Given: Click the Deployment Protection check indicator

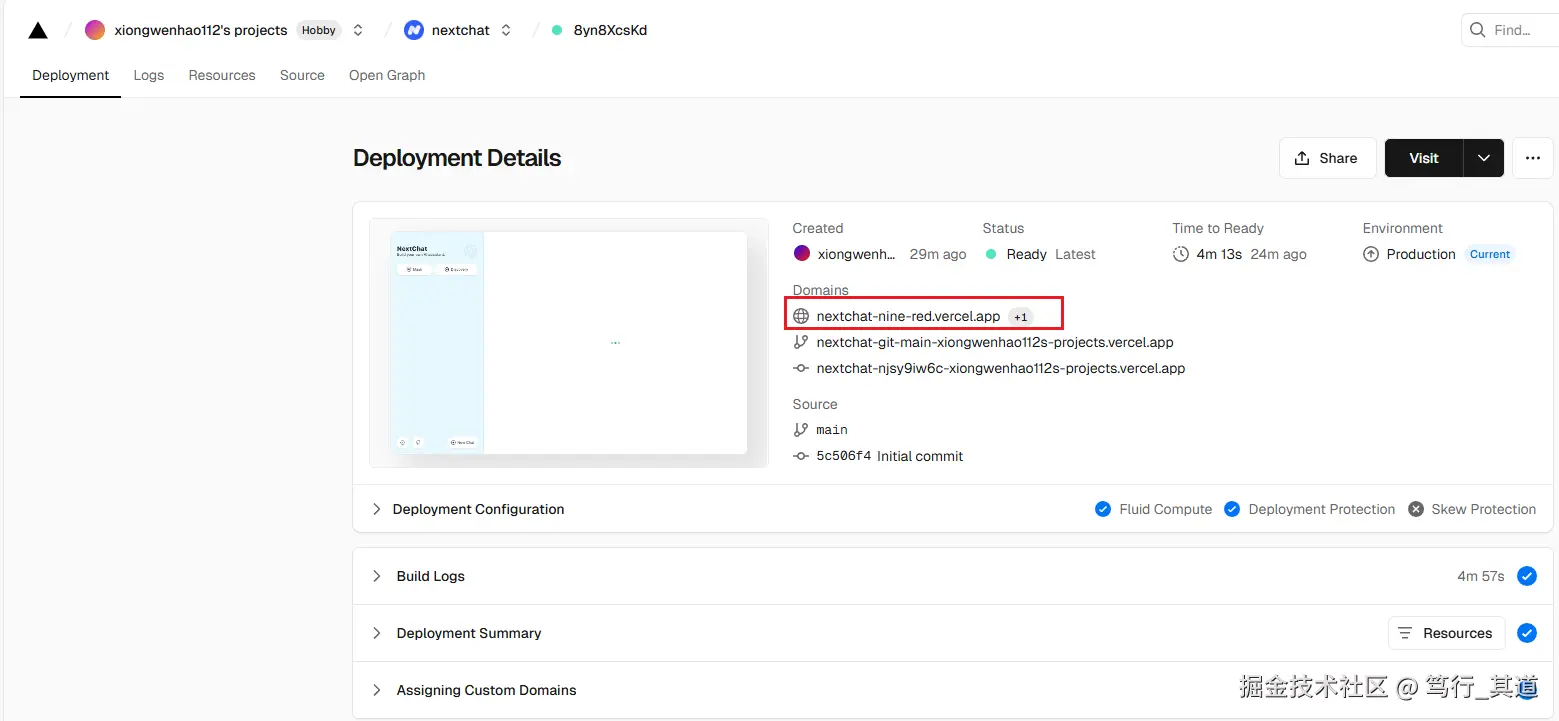Looking at the screenshot, I should (x=1232, y=509).
